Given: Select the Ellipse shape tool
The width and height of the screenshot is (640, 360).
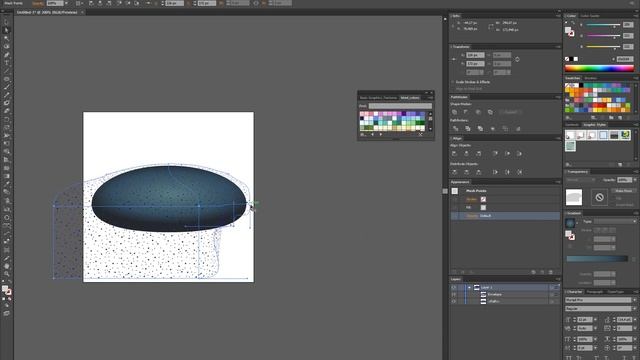Looking at the screenshot, I should point(6,79).
